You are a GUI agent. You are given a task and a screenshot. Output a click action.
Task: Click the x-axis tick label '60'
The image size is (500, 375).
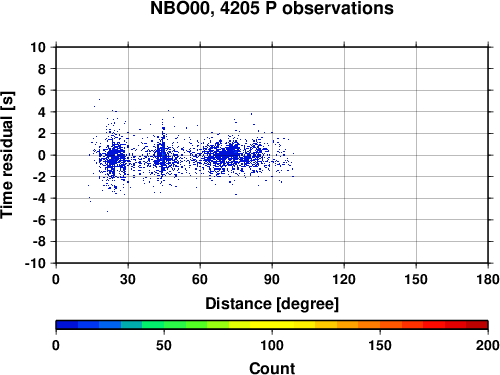point(200,279)
